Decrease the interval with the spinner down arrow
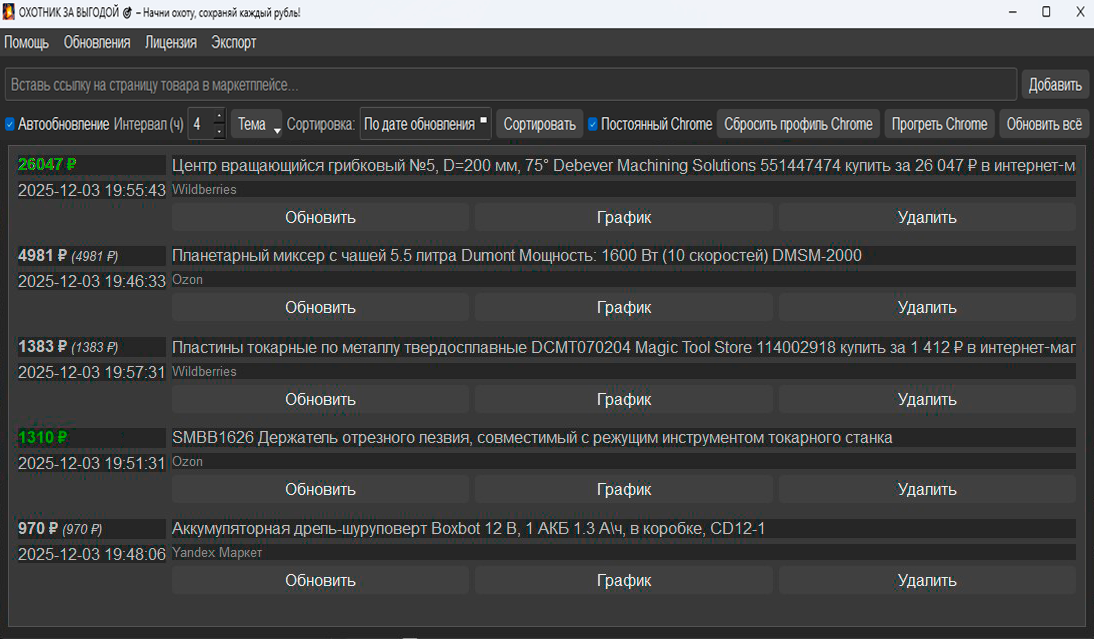 point(220,131)
